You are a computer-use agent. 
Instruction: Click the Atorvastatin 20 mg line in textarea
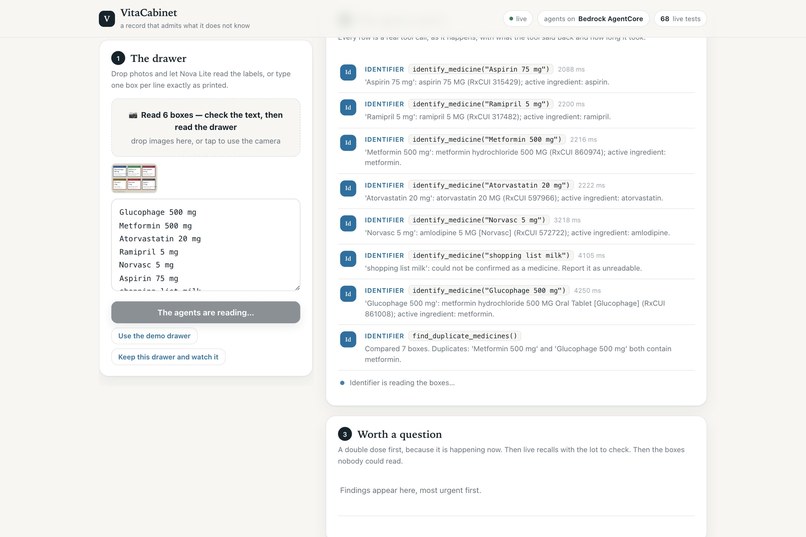coord(160,239)
